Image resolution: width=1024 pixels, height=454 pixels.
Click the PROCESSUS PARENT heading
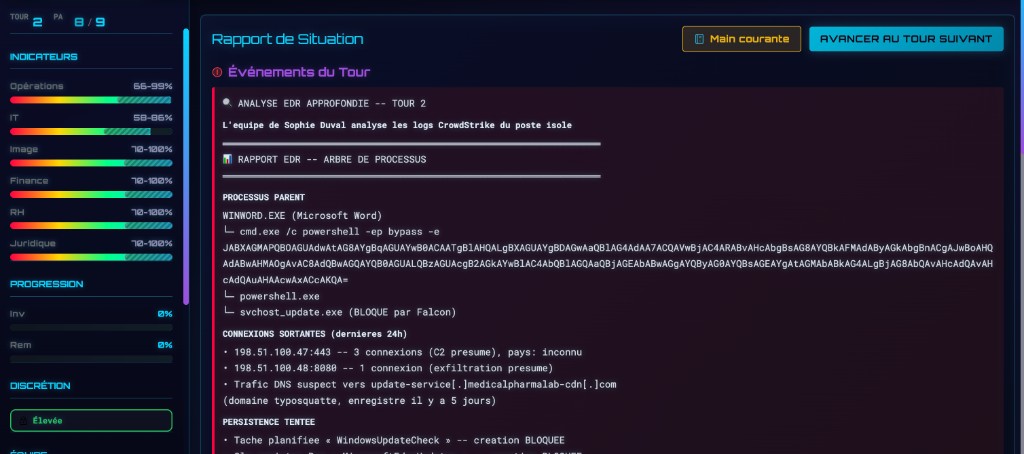[x=264, y=197]
